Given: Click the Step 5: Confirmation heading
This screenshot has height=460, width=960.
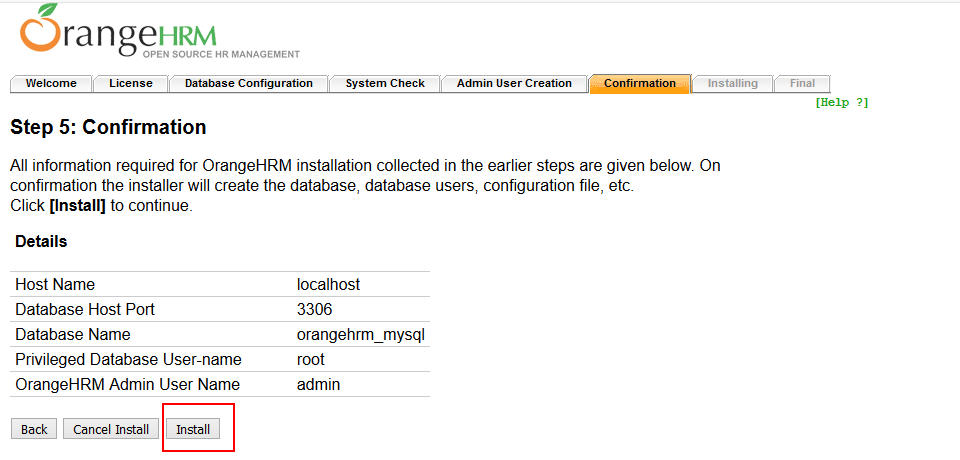Looking at the screenshot, I should point(108,127).
